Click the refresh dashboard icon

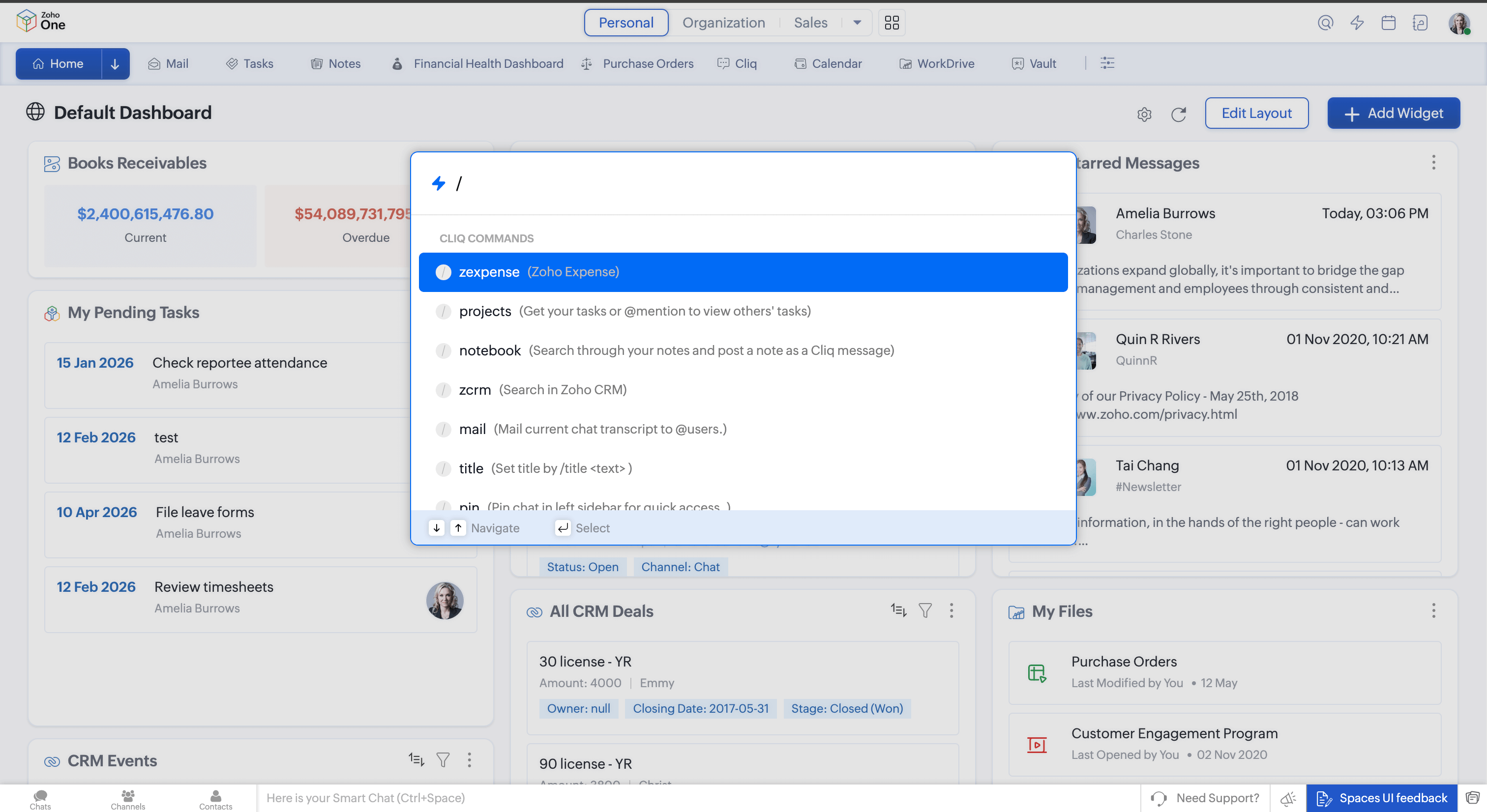[x=1178, y=114]
